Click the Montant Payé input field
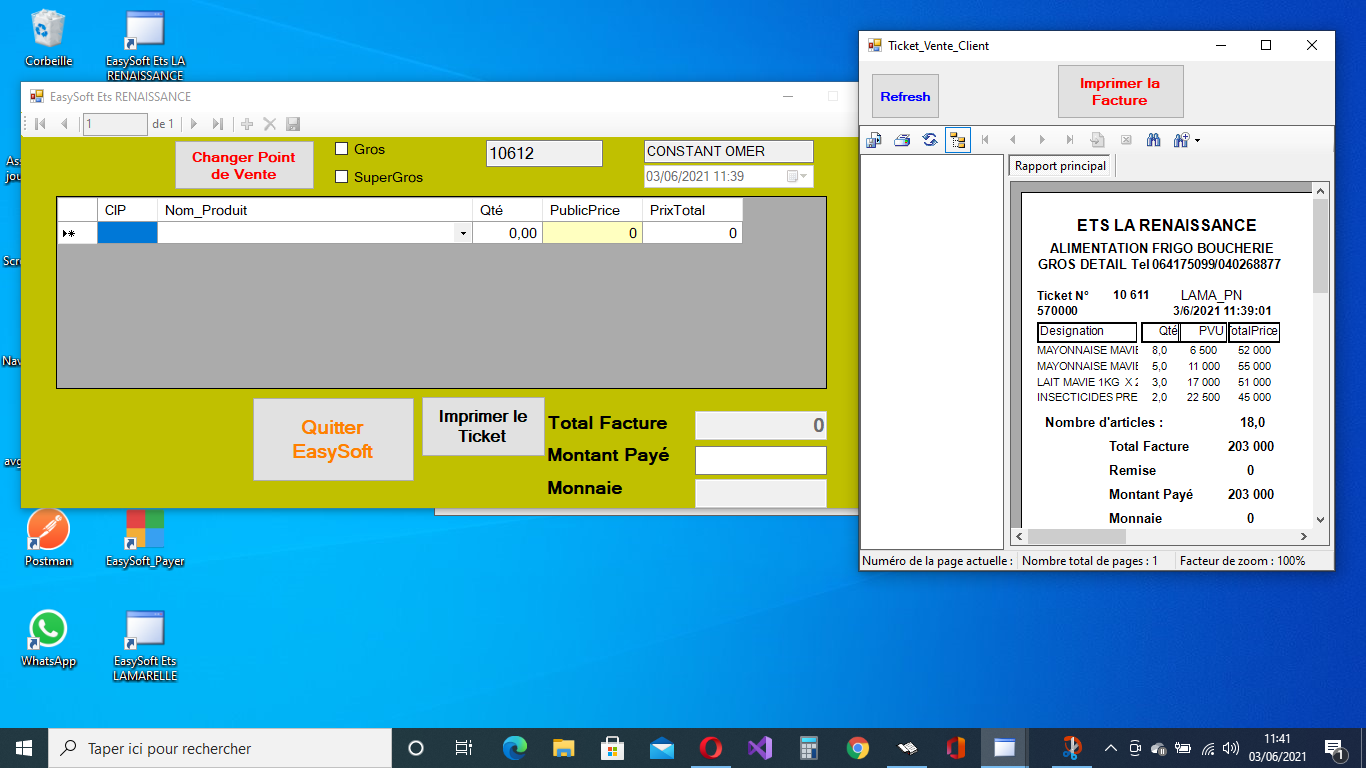Viewport: 1366px width, 768px height. 760,460
